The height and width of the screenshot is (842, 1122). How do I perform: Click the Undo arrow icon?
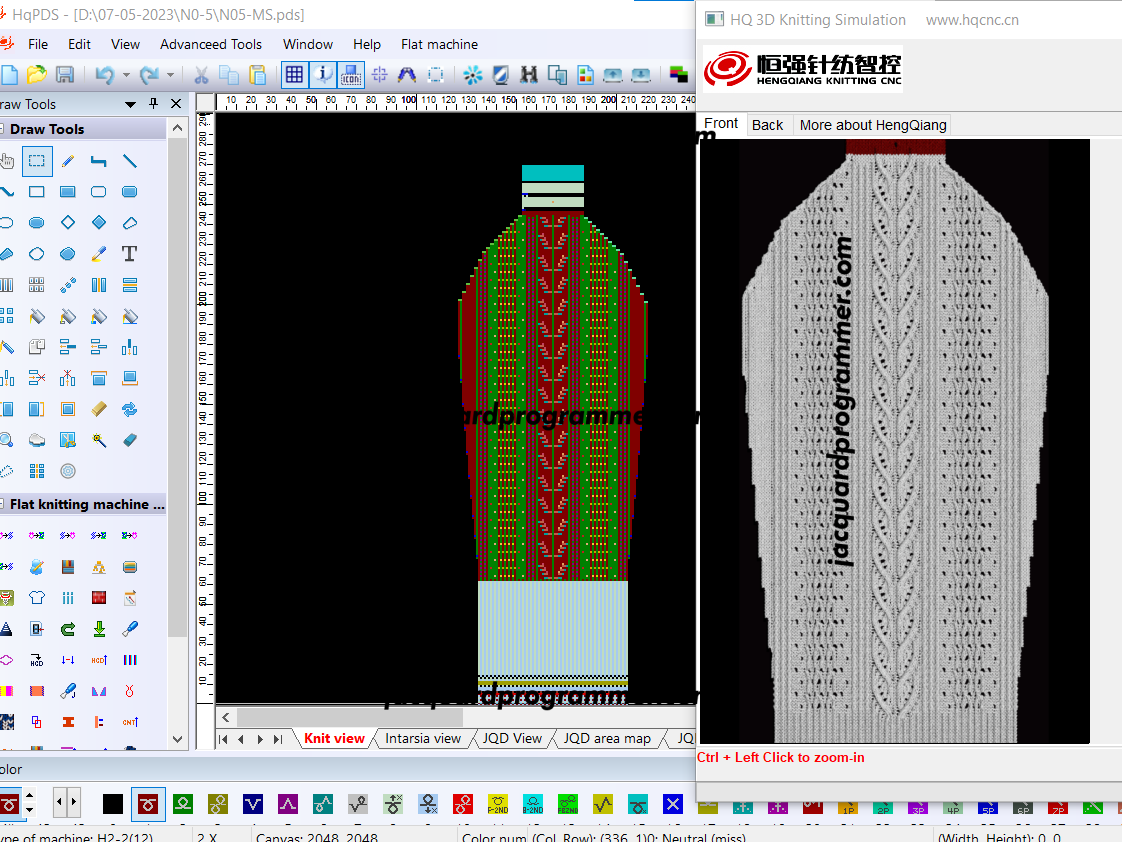[x=104, y=74]
